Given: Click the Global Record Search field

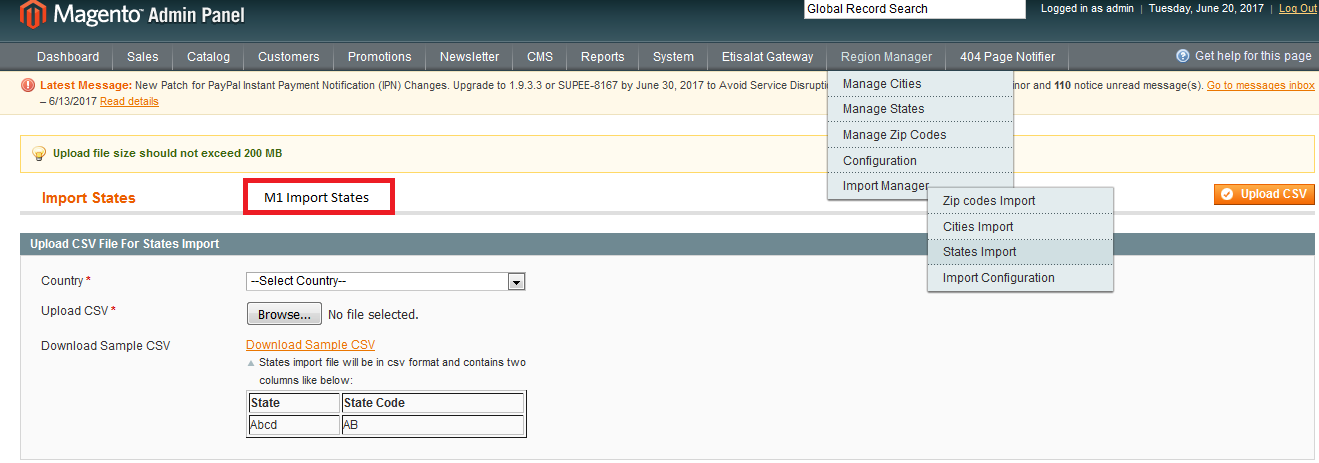Looking at the screenshot, I should (x=915, y=9).
